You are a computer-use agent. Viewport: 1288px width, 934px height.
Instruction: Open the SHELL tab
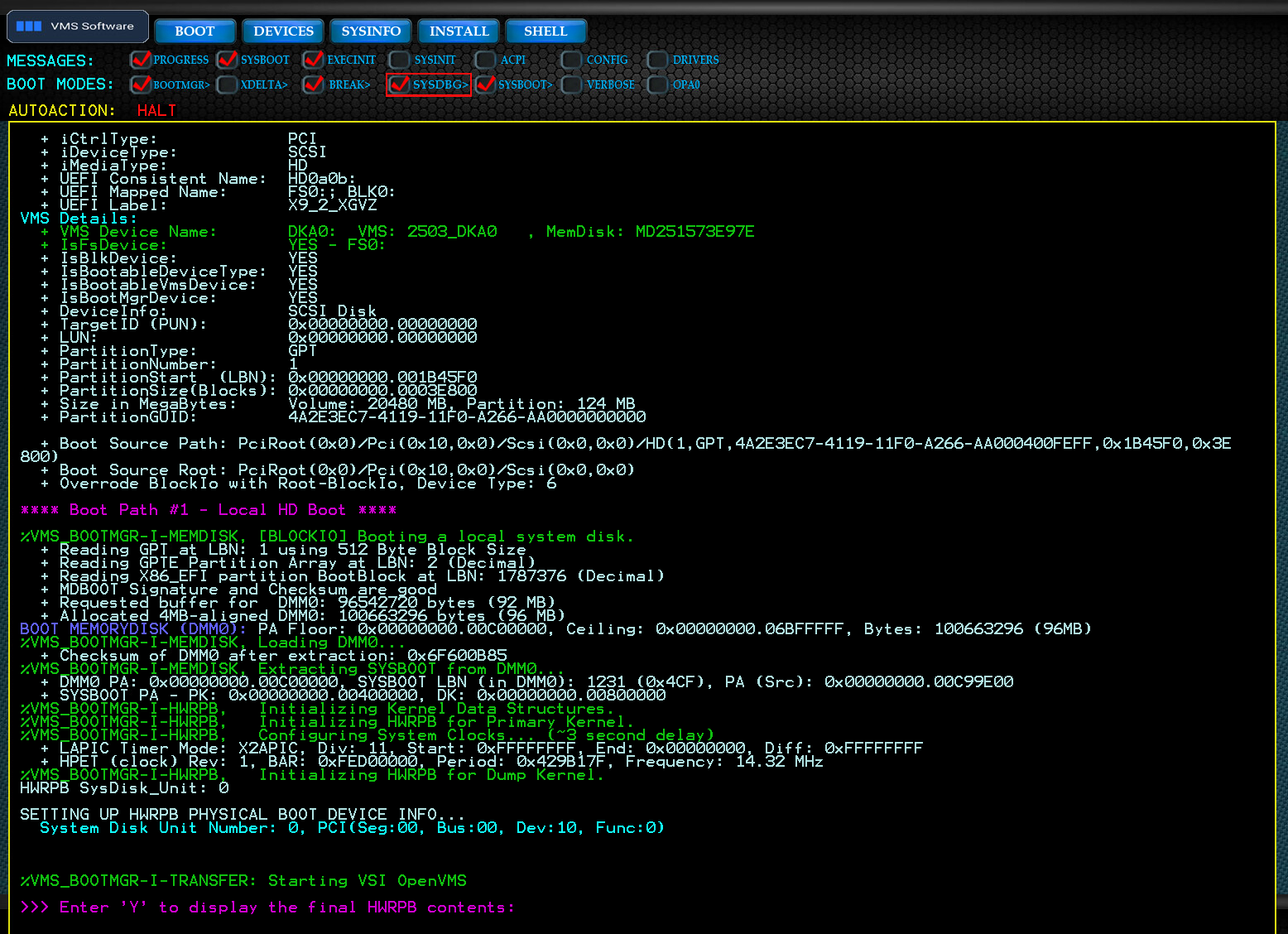tap(545, 31)
